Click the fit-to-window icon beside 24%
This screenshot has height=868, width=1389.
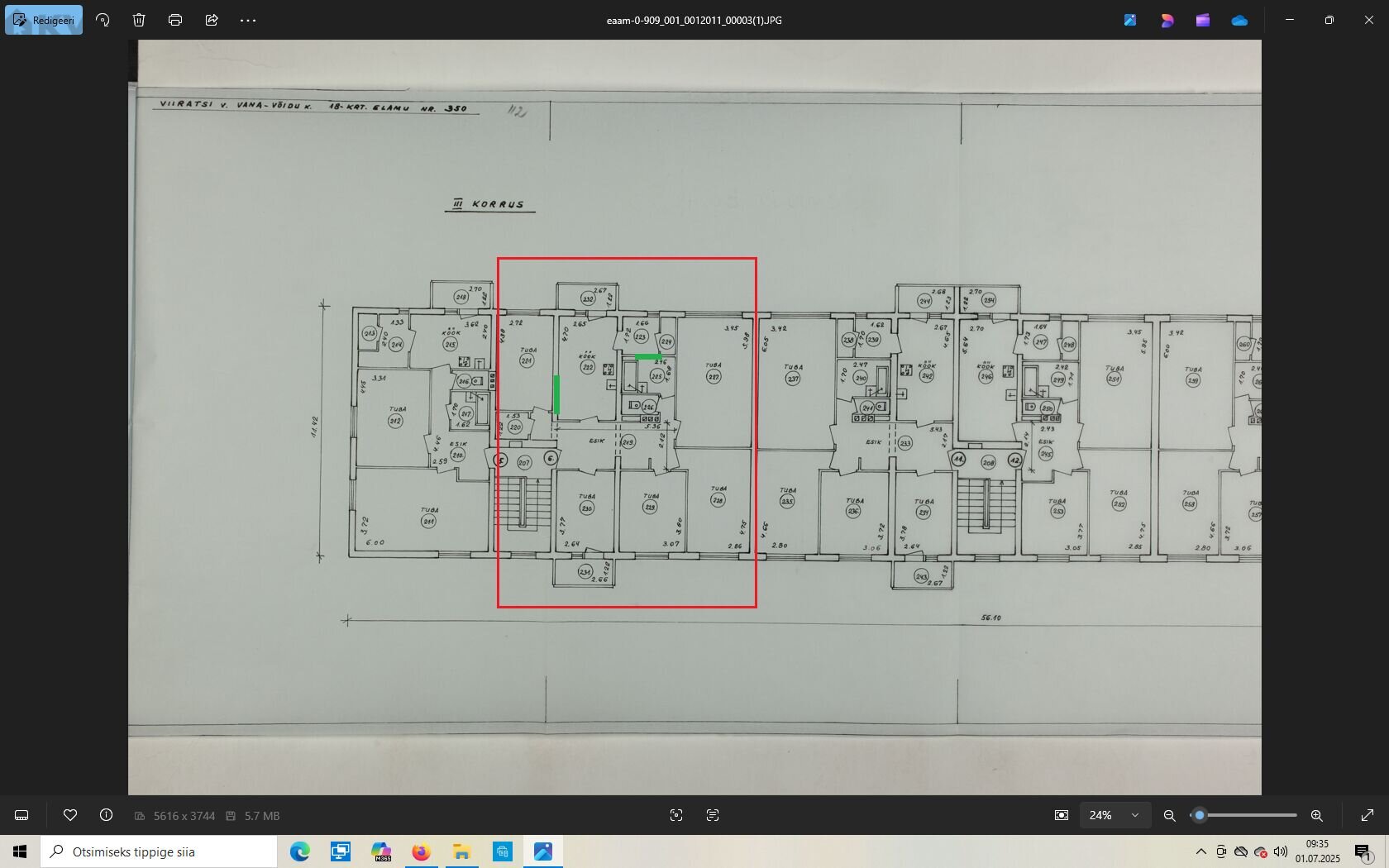click(x=1062, y=815)
